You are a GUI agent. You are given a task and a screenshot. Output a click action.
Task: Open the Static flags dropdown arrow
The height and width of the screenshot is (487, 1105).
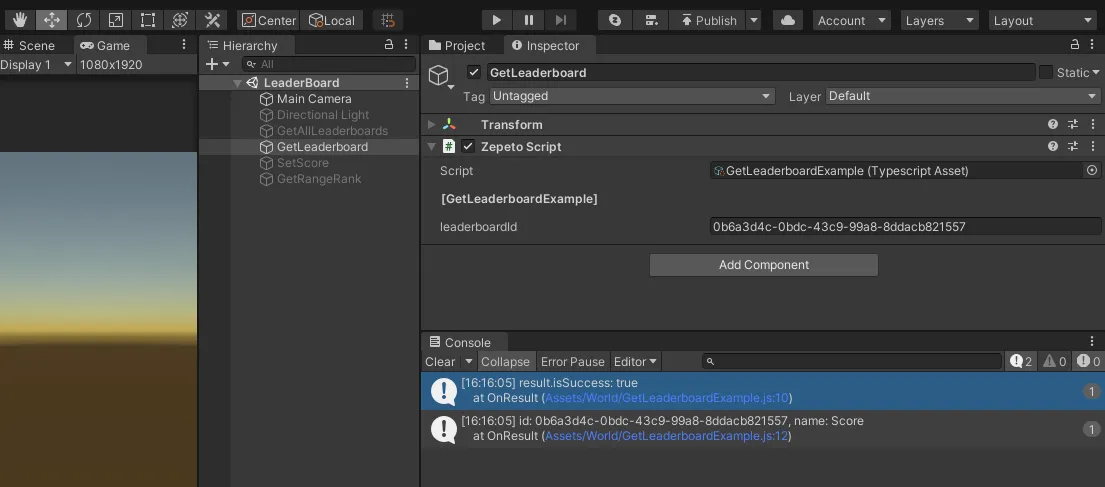(1097, 73)
